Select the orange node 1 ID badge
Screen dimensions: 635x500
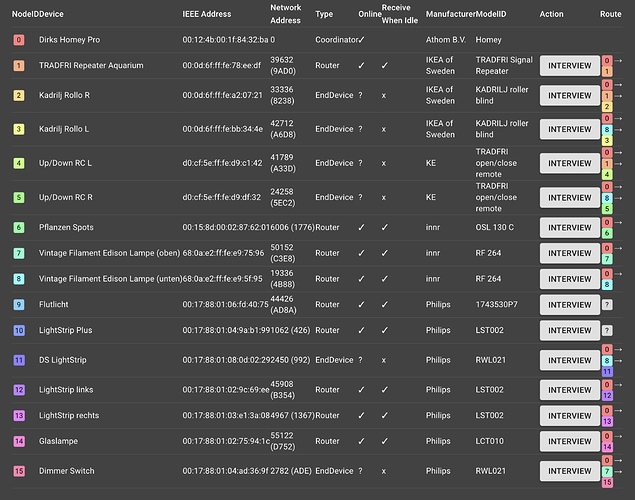[19, 66]
